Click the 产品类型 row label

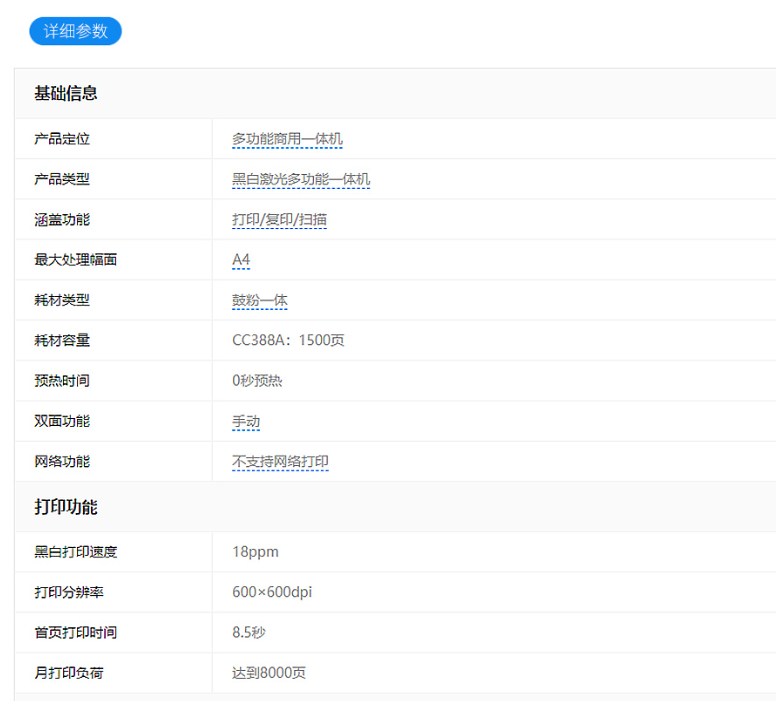point(62,180)
